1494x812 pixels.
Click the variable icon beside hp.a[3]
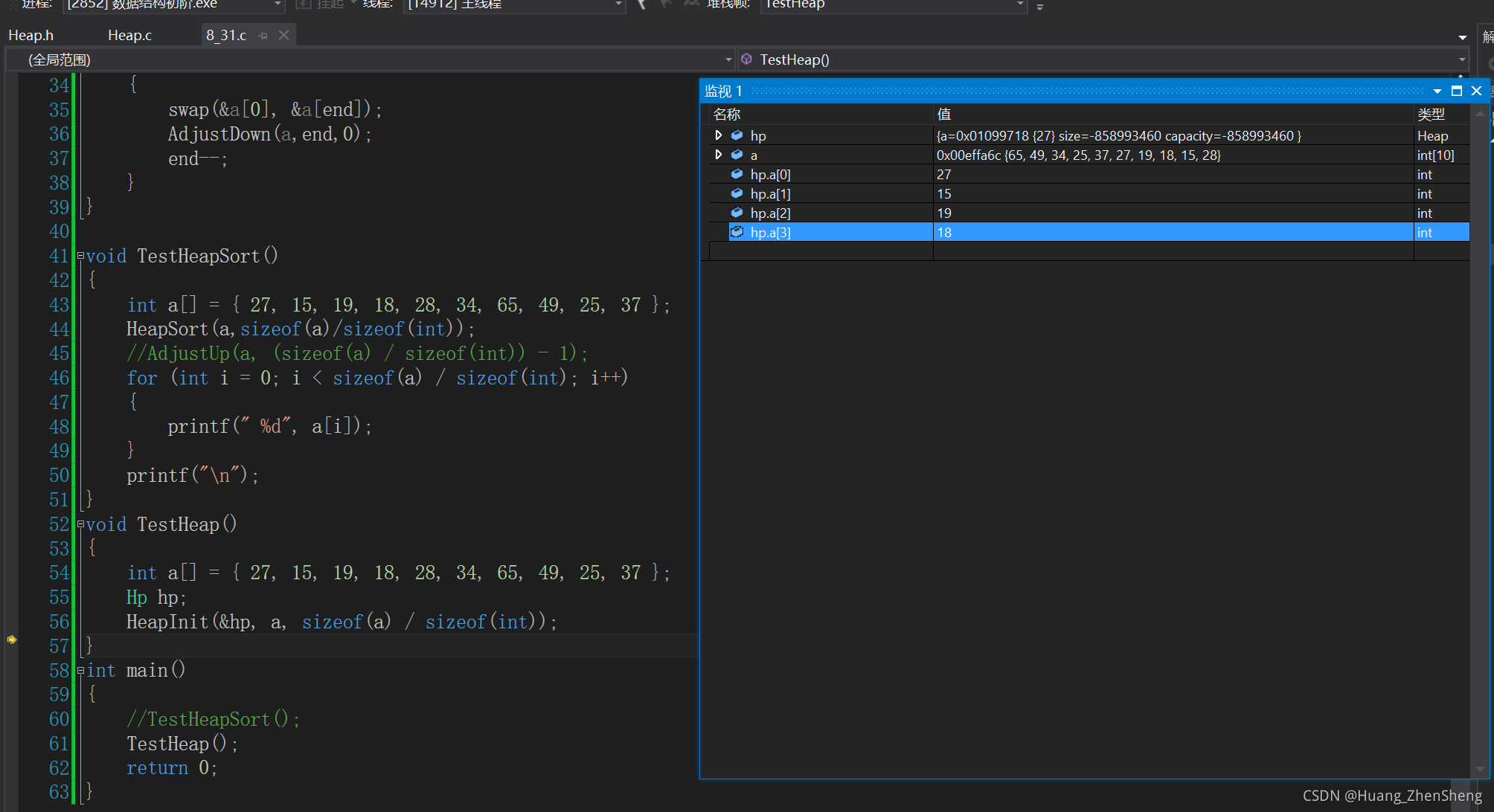[737, 232]
